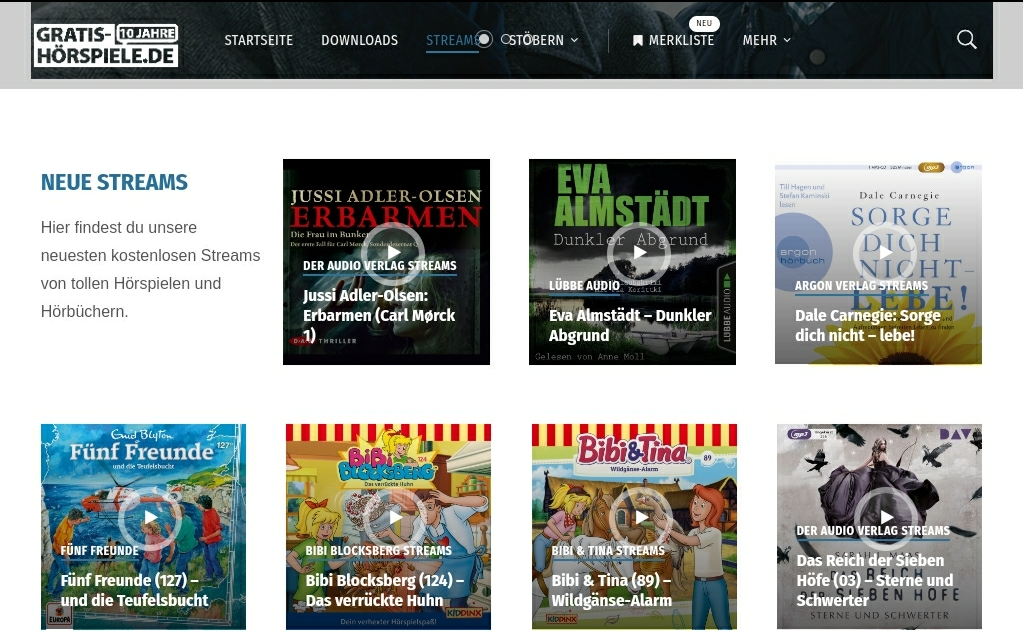The height and width of the screenshot is (640, 1023).
Task: Open title 'Bibi & Tina (89) – Wildgänse-Alarm'
Action: pos(611,590)
